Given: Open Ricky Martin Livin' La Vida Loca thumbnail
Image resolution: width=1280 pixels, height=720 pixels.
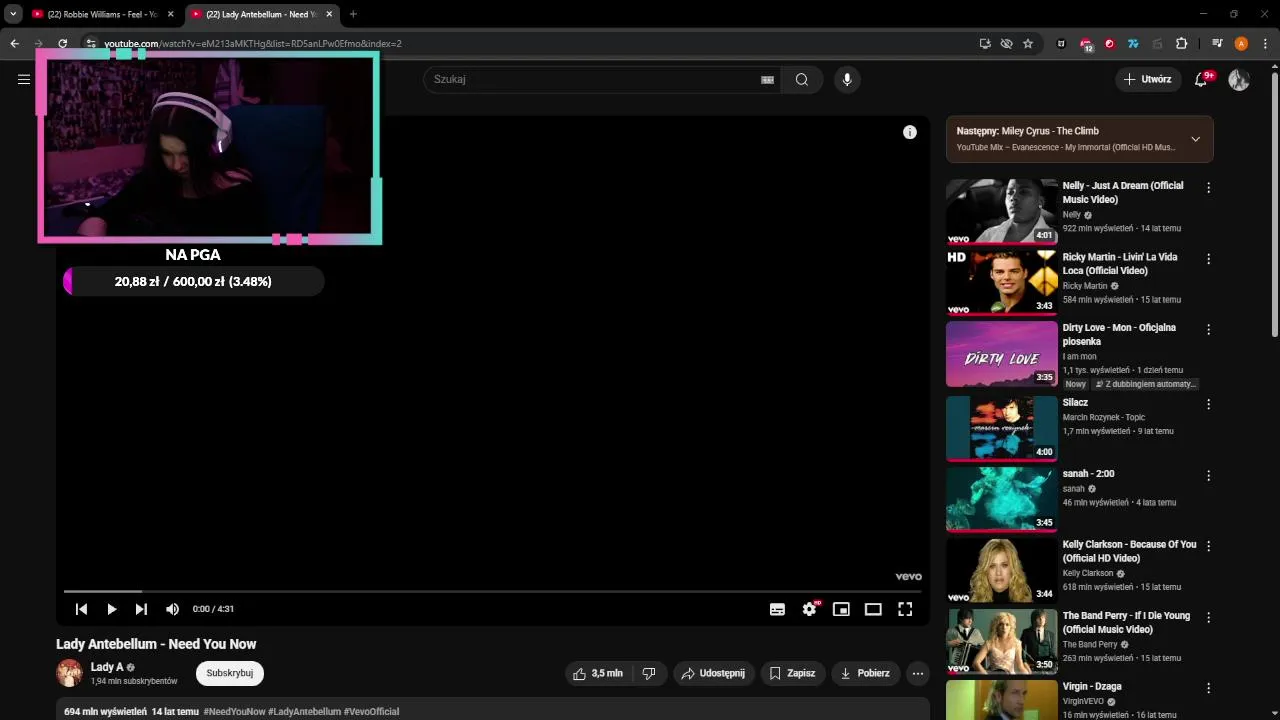Looking at the screenshot, I should tap(1001, 282).
